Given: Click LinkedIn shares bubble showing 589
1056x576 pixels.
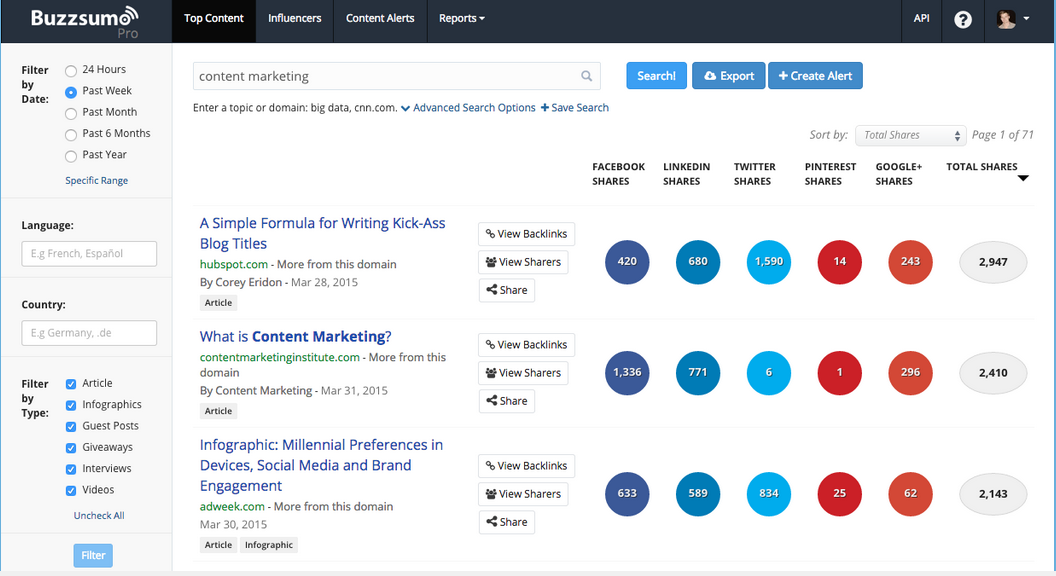Looking at the screenshot, I should click(x=698, y=494).
